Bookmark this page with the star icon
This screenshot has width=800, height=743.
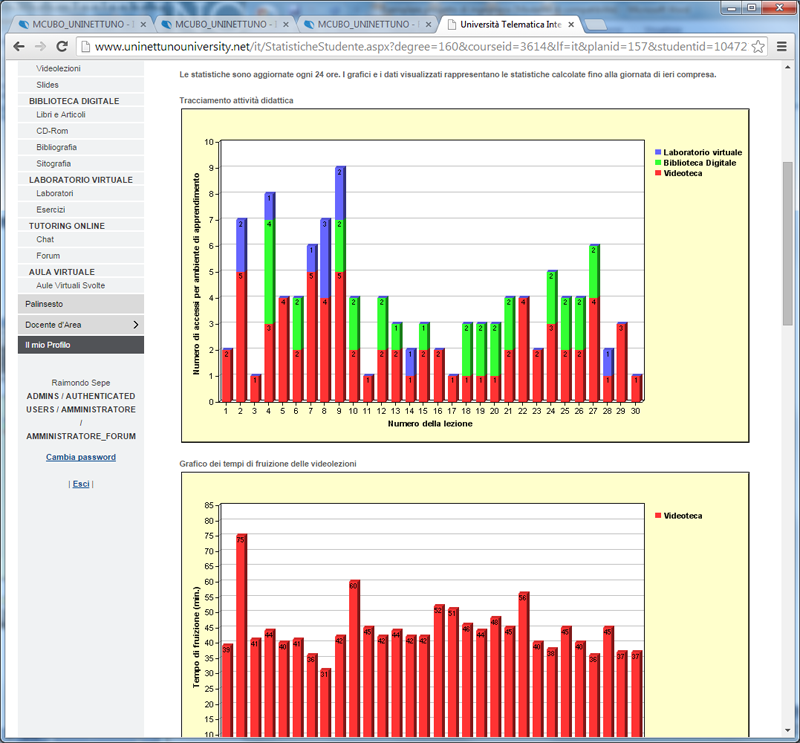760,47
